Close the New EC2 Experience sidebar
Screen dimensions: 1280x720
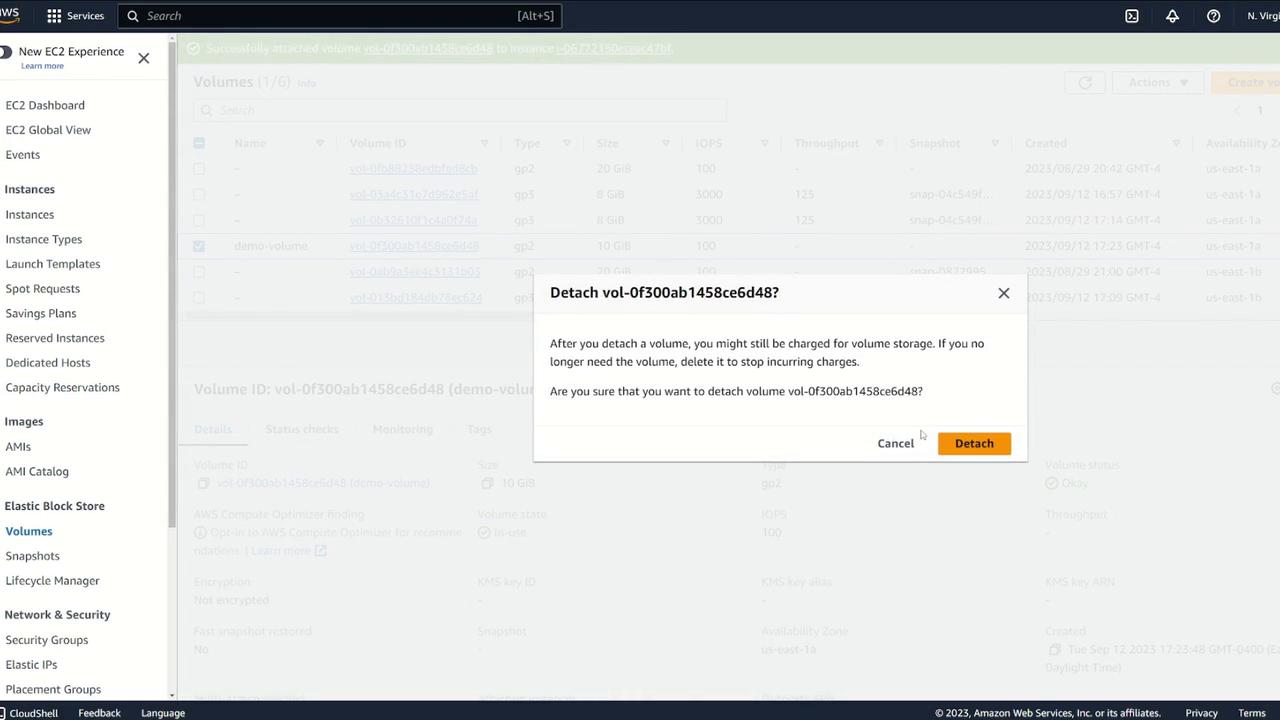click(x=144, y=58)
